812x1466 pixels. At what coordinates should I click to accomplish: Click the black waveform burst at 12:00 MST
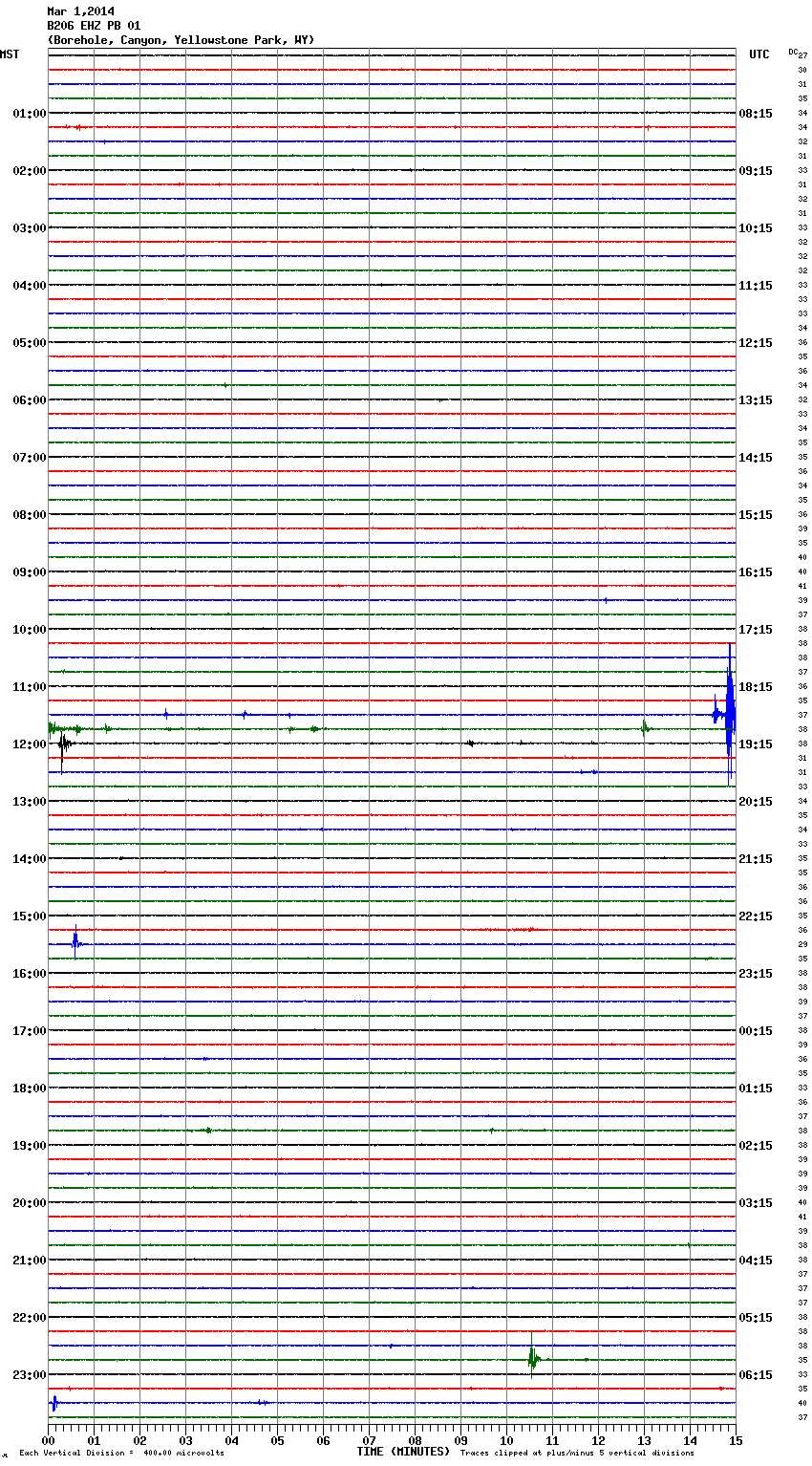pos(63,744)
